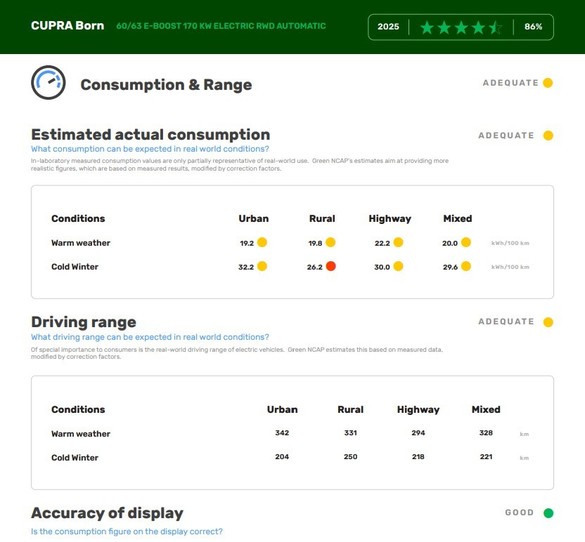Click the 60/63 E-BOOST 170 KW variant text
585x542 pixels.
tap(221, 26)
